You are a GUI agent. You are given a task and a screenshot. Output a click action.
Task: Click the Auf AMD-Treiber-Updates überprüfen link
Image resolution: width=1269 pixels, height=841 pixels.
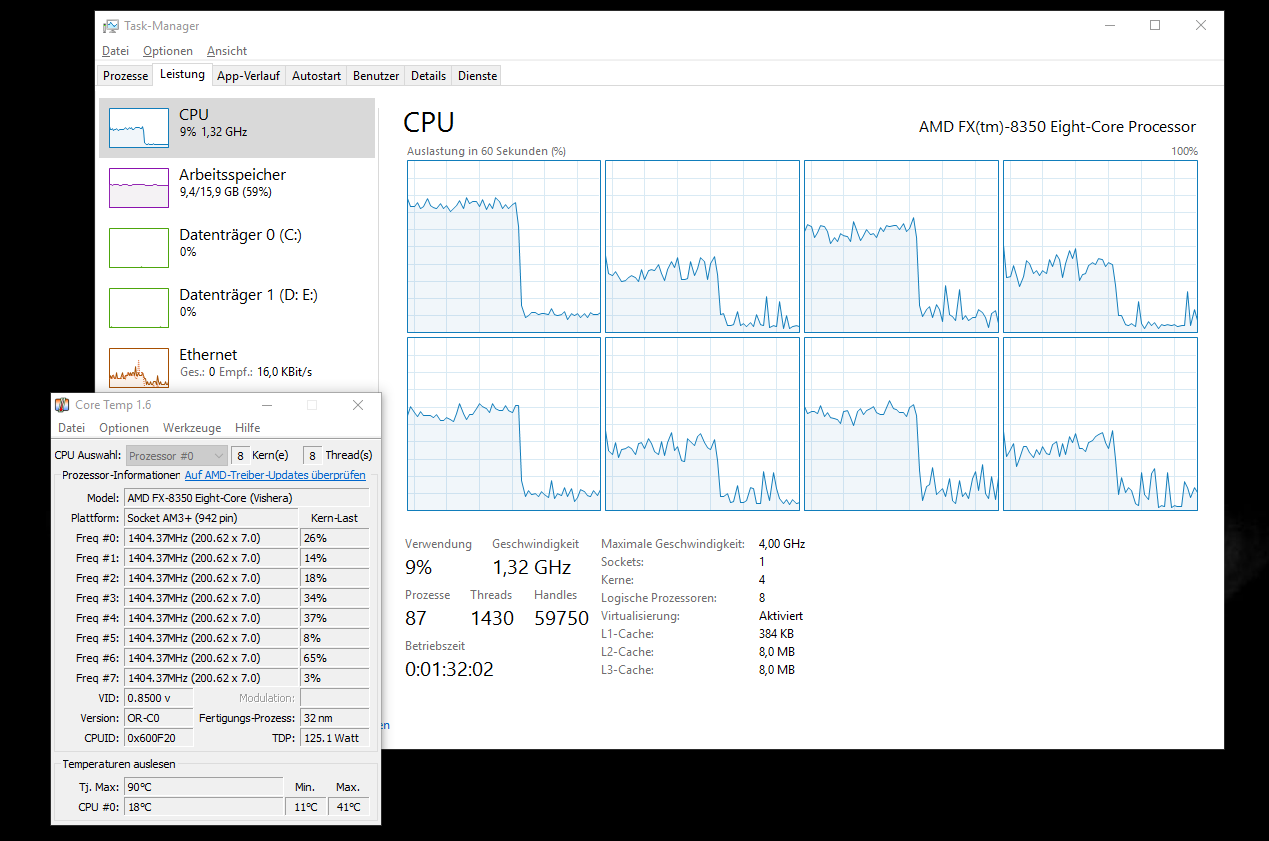click(275, 476)
